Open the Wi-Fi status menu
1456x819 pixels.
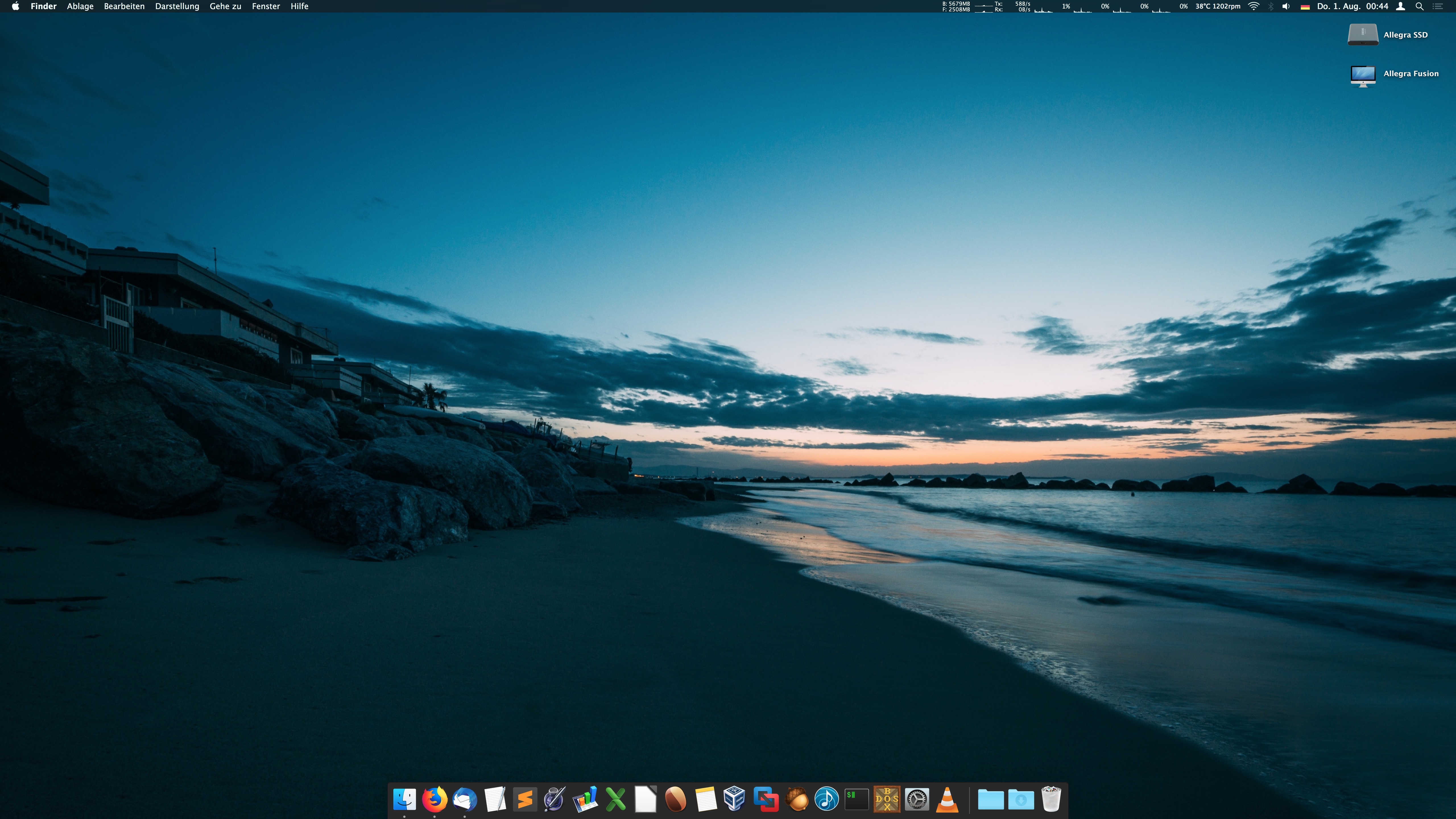click(x=1254, y=6)
